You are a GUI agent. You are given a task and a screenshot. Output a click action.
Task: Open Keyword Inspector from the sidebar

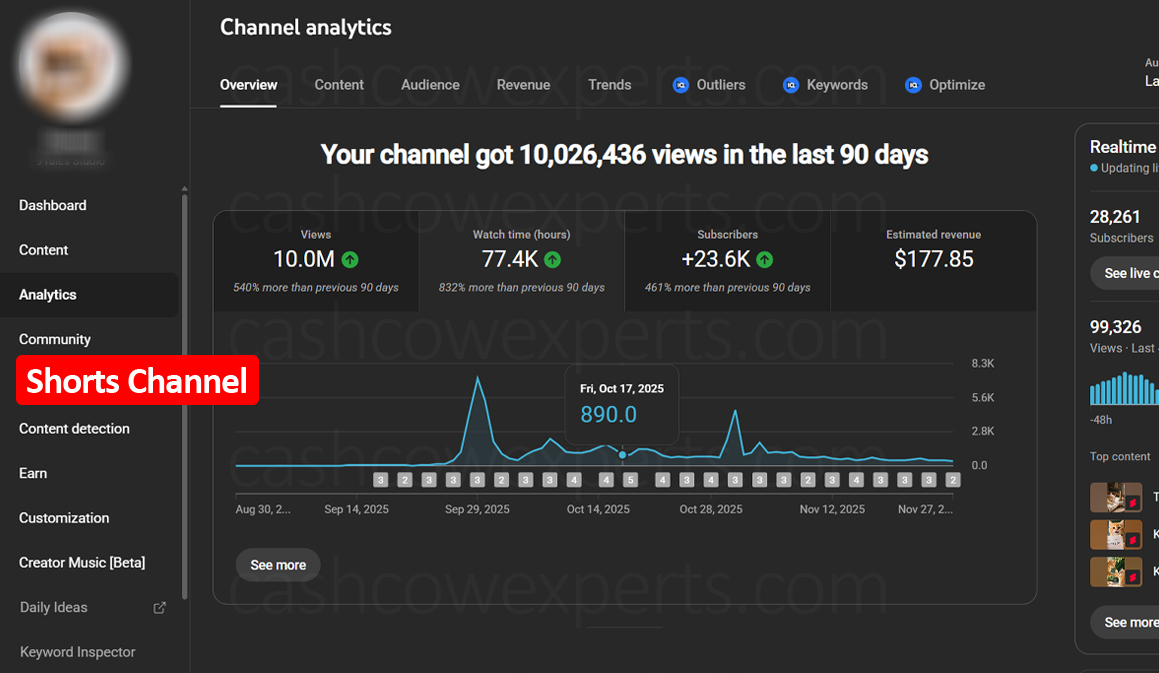pyautogui.click(x=76, y=651)
